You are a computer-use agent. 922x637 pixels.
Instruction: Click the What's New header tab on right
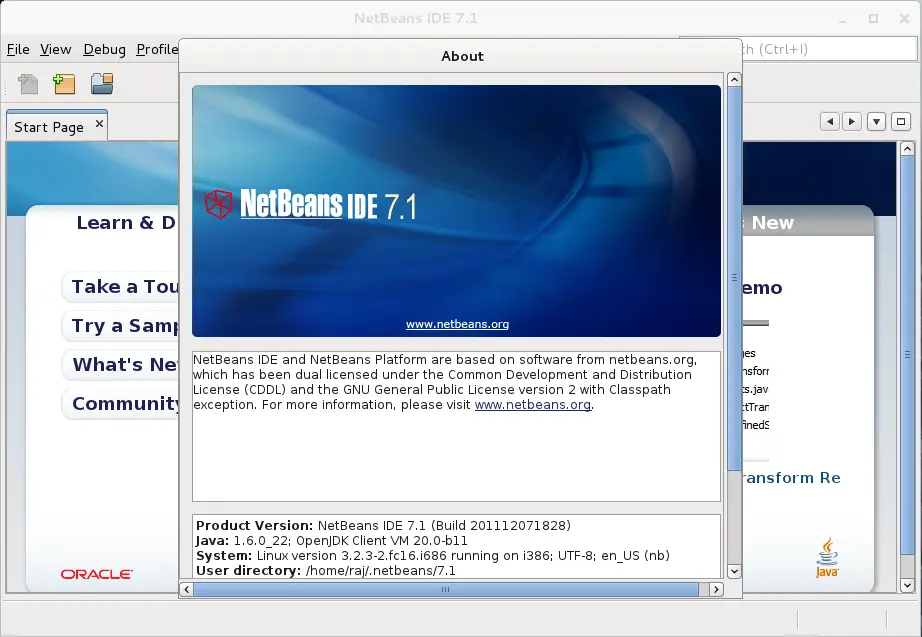808,222
